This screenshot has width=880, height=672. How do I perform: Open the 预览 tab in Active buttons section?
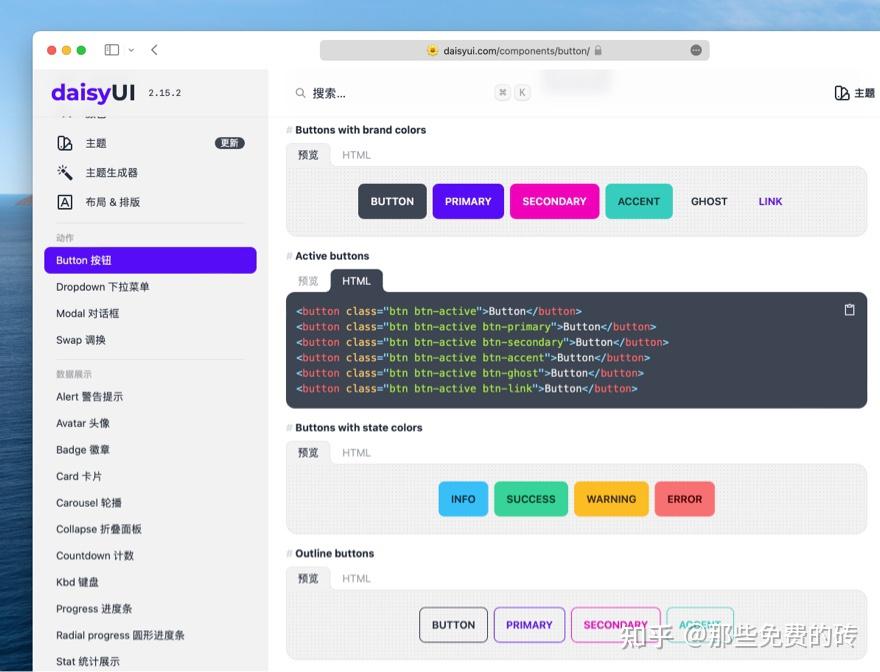[x=308, y=281]
